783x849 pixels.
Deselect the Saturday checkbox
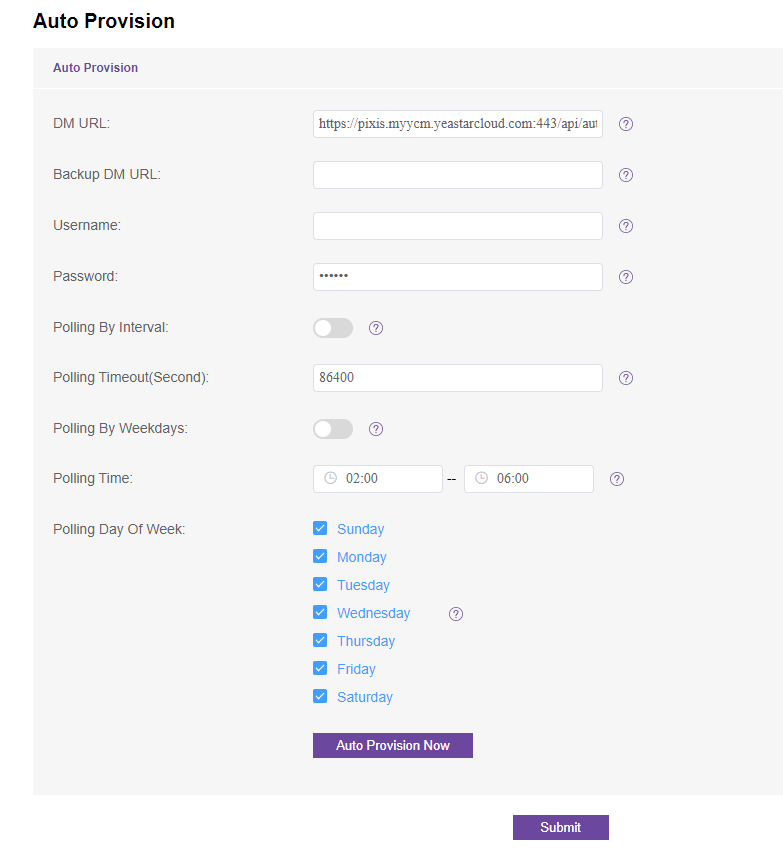coord(320,696)
